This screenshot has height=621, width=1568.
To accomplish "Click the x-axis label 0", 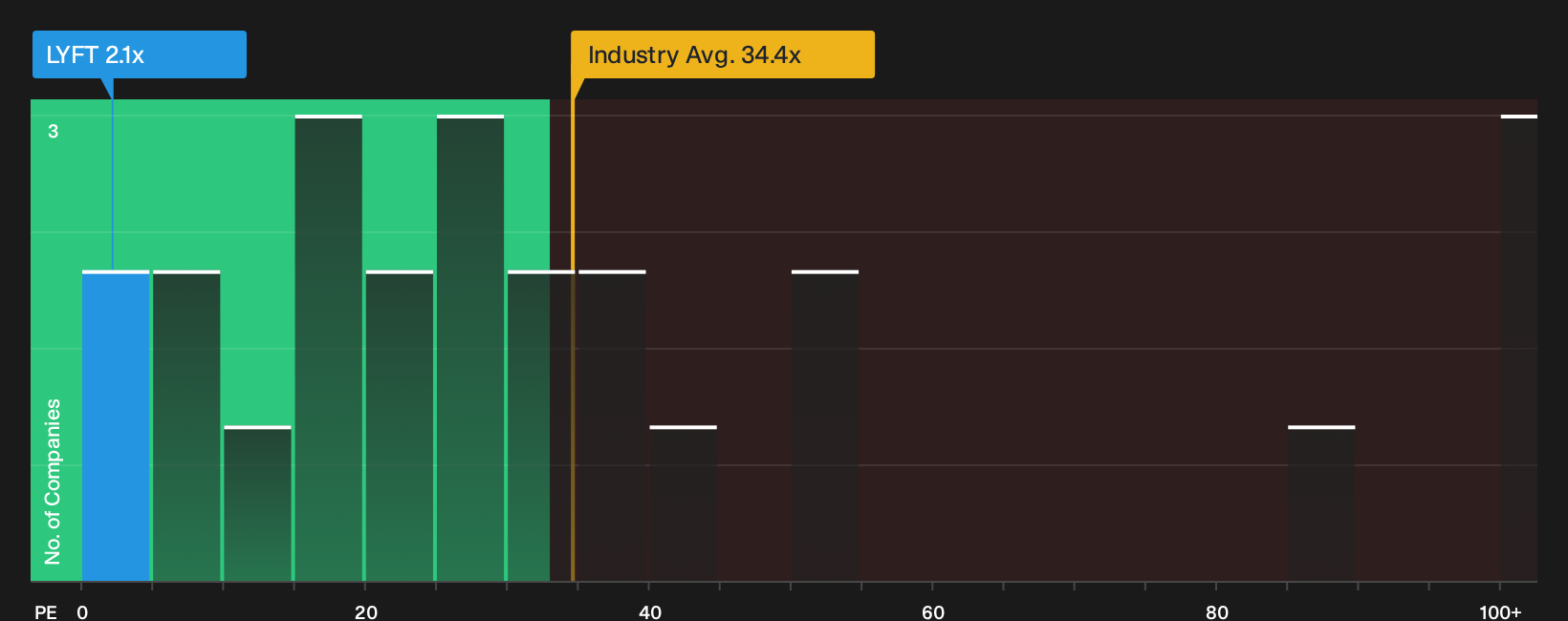I will [x=82, y=611].
